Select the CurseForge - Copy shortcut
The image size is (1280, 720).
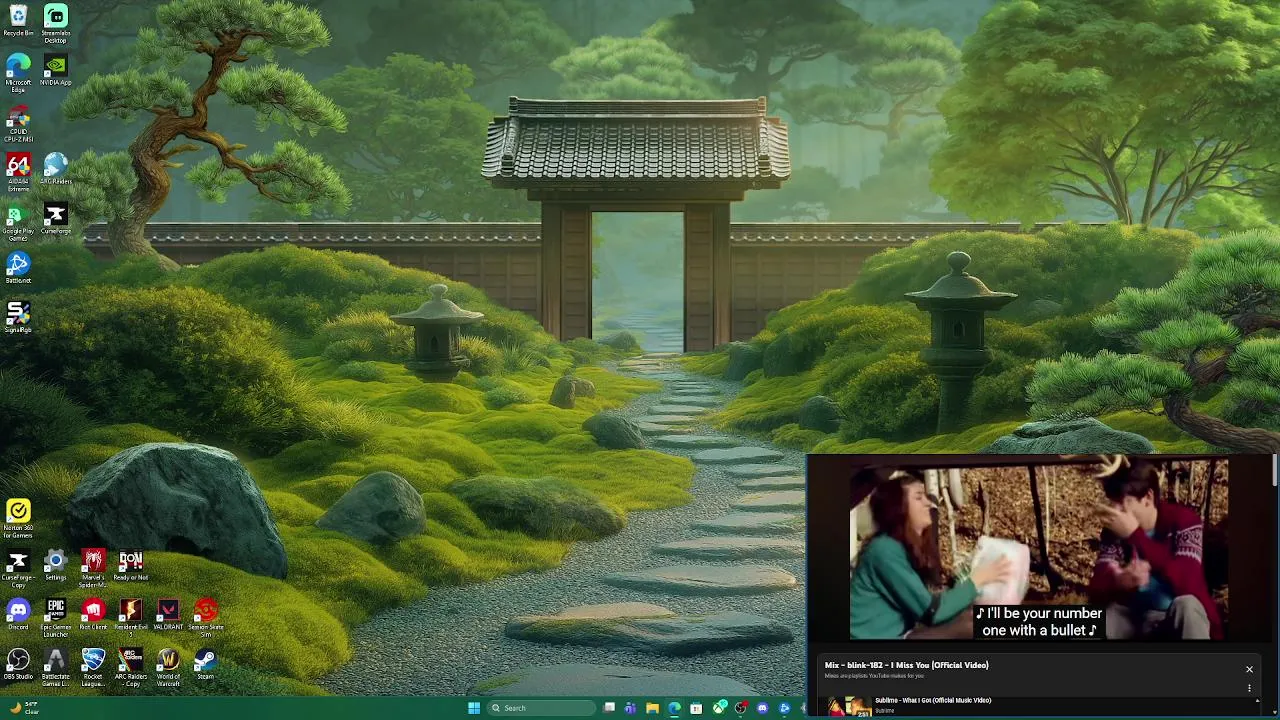[18, 568]
